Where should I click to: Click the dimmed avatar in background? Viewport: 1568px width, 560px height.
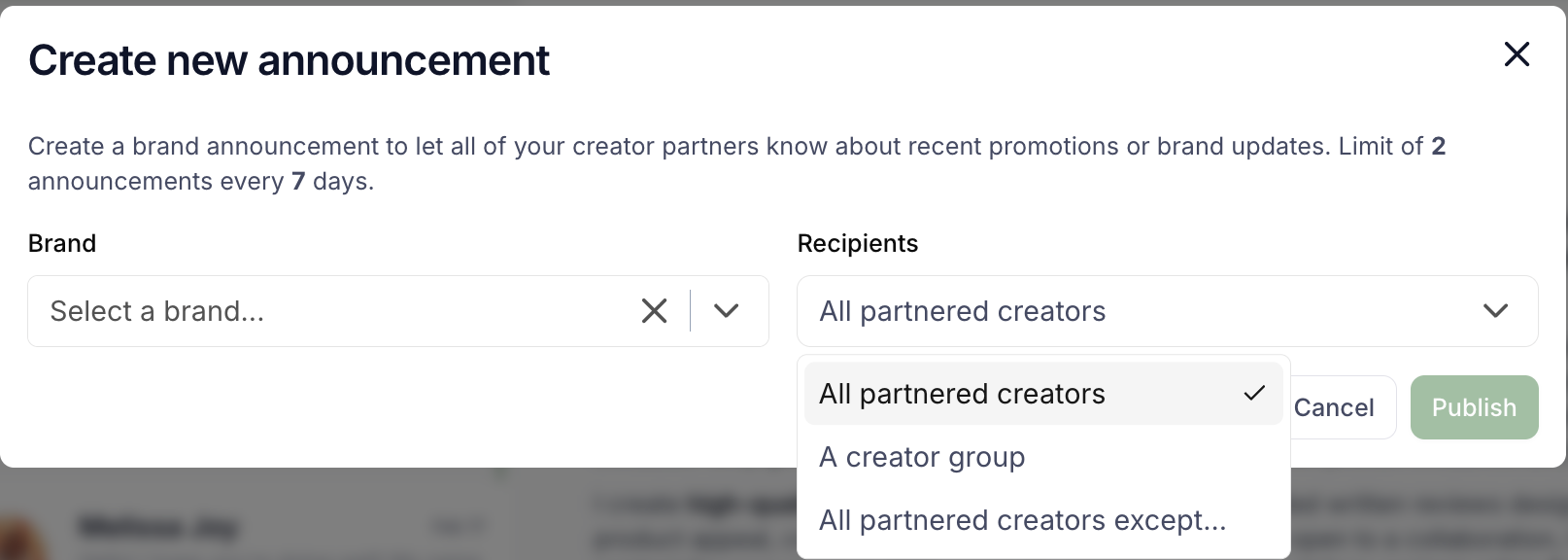pos(17,540)
